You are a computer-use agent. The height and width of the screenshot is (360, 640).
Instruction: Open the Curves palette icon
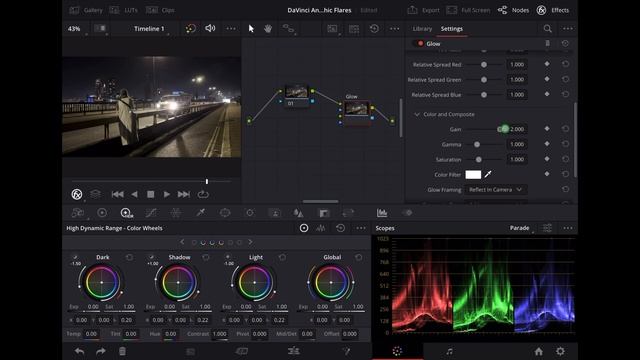(151, 213)
